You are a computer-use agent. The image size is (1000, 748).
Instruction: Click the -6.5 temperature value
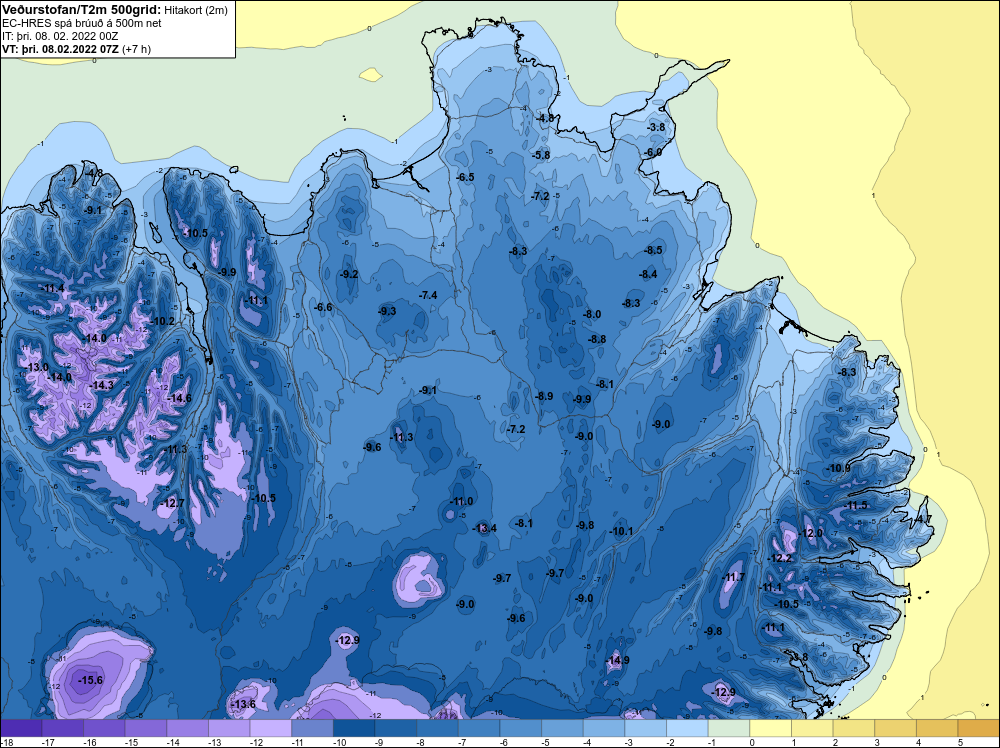465,177
